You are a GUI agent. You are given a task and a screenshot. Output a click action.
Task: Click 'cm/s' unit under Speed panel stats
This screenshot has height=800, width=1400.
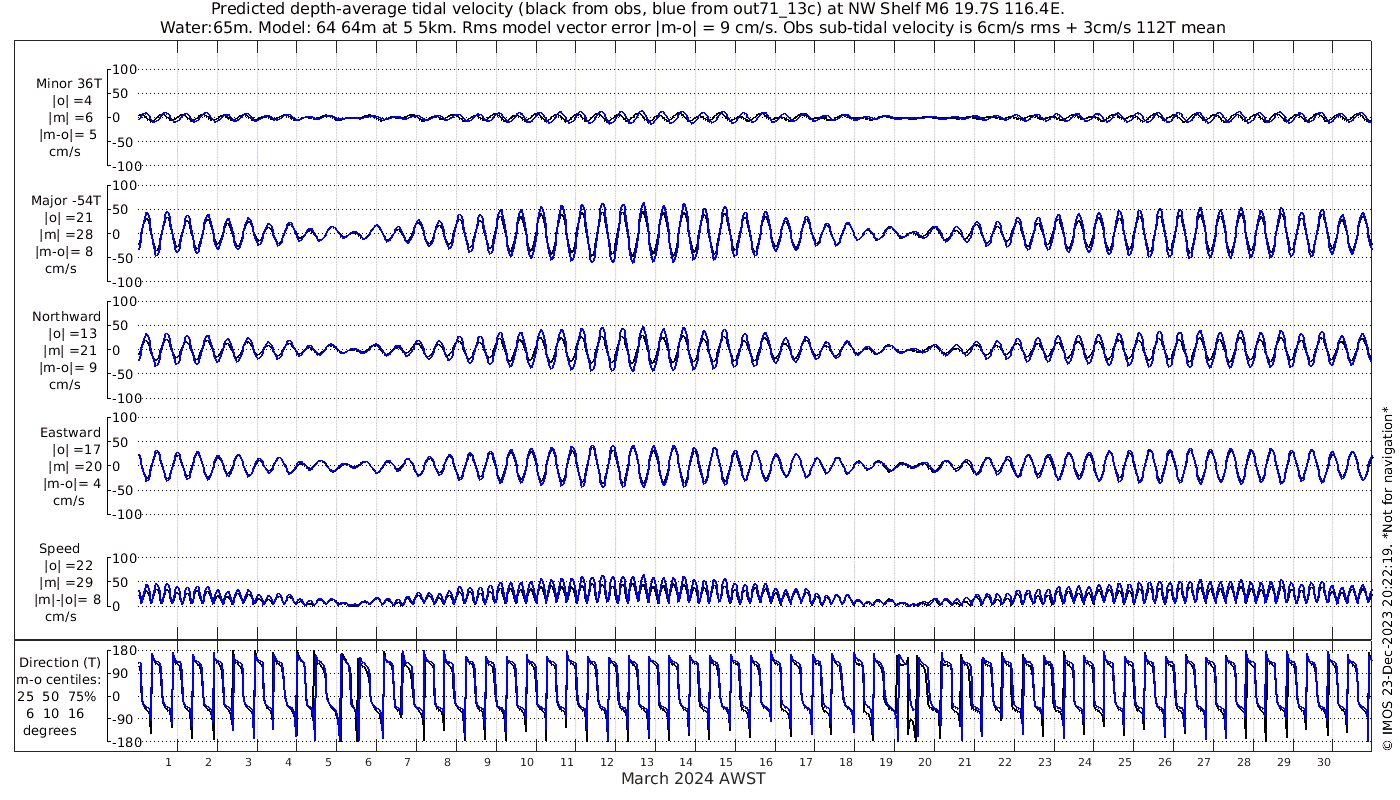point(61,617)
